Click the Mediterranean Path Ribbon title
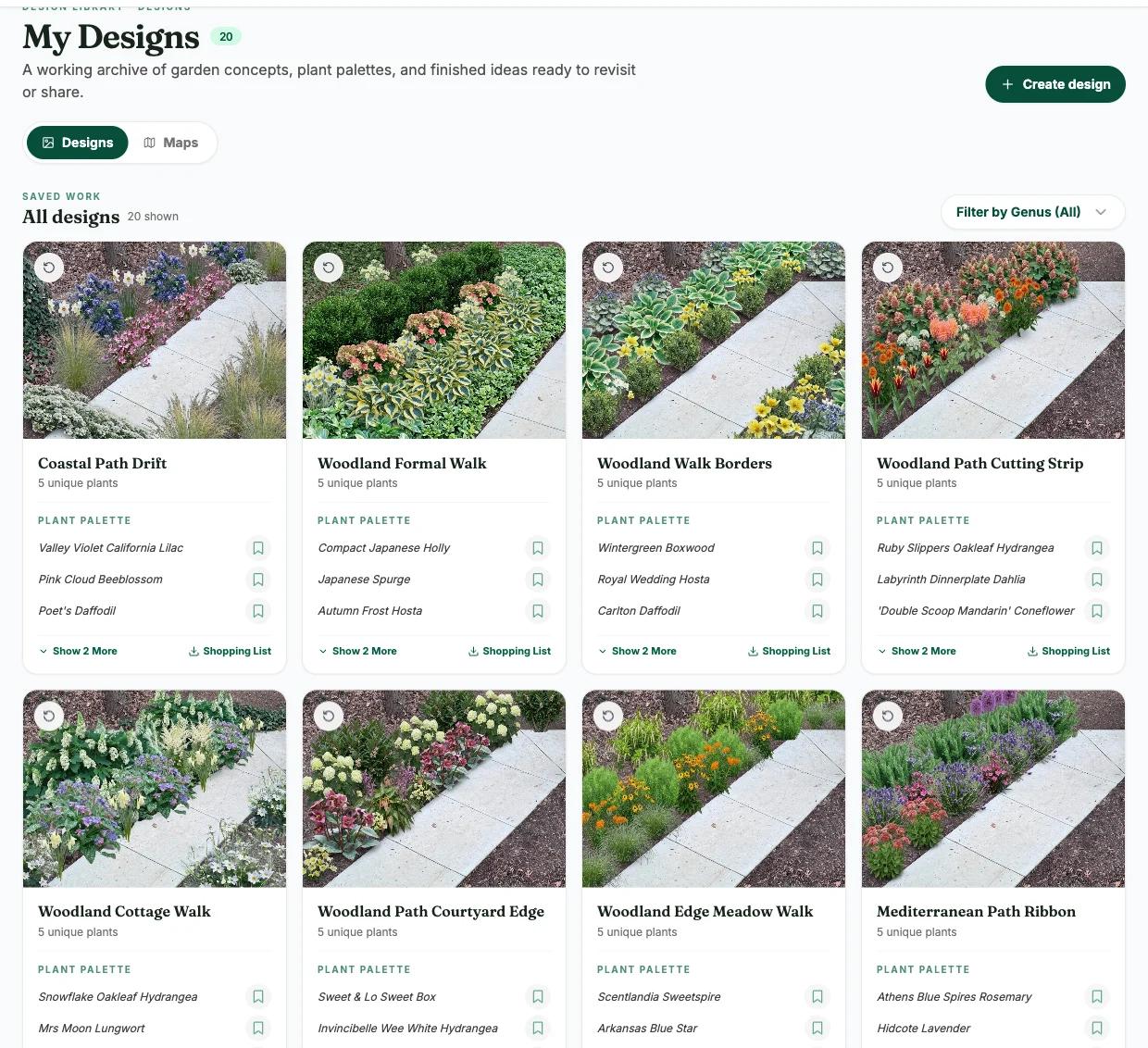Screen dimensions: 1148x1048 976,912
